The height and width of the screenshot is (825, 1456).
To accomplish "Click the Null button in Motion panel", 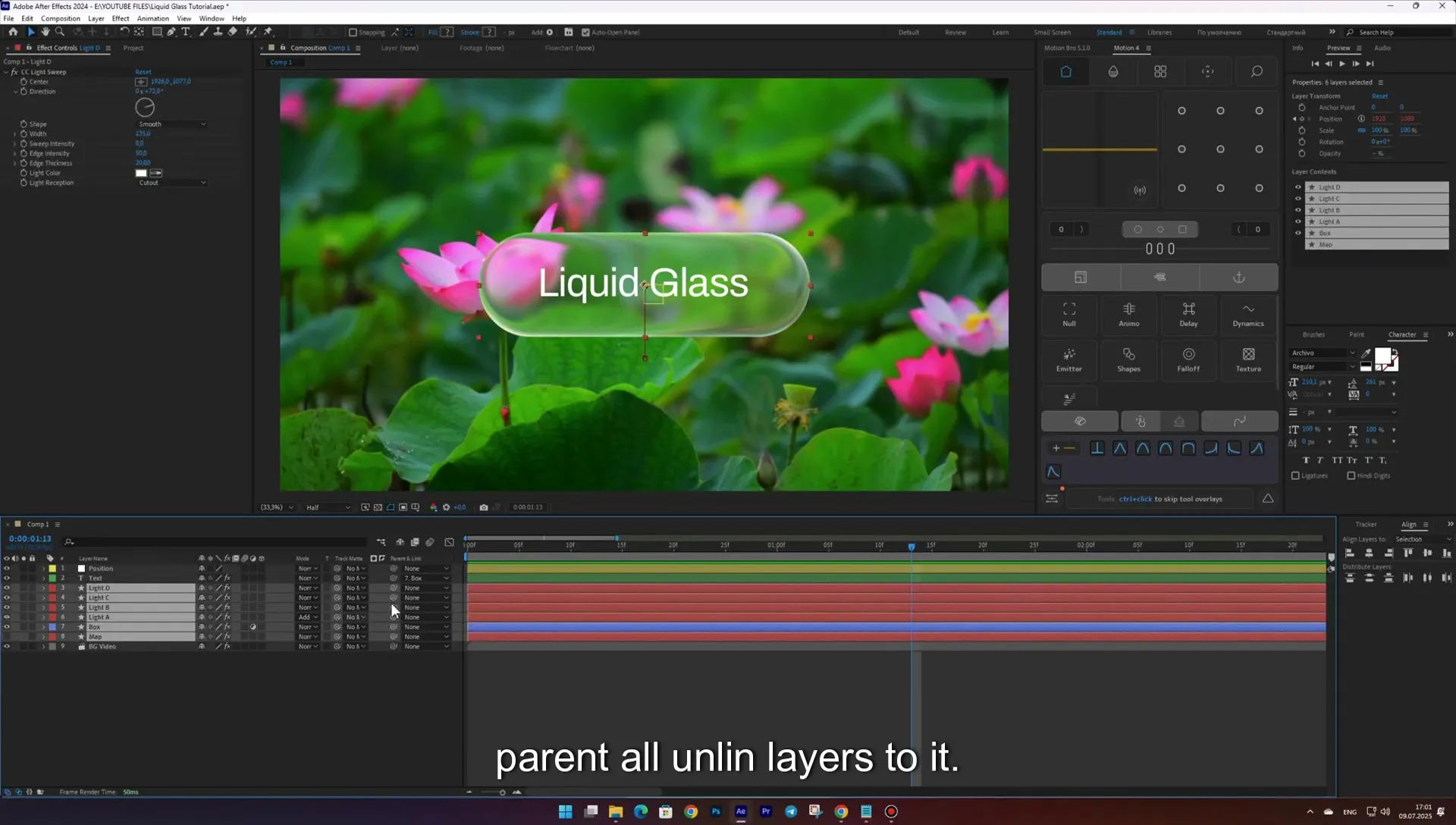I will pos(1069,315).
